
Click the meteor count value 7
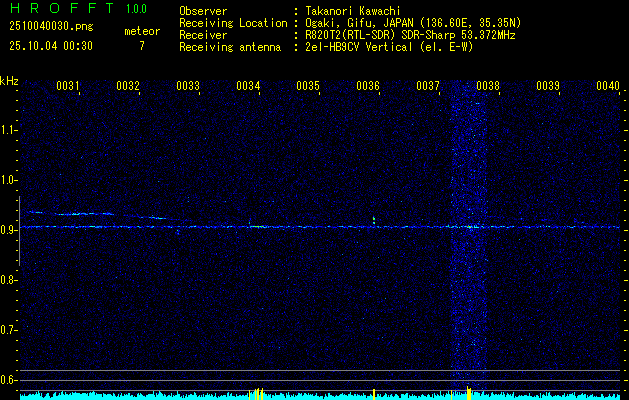point(142,46)
